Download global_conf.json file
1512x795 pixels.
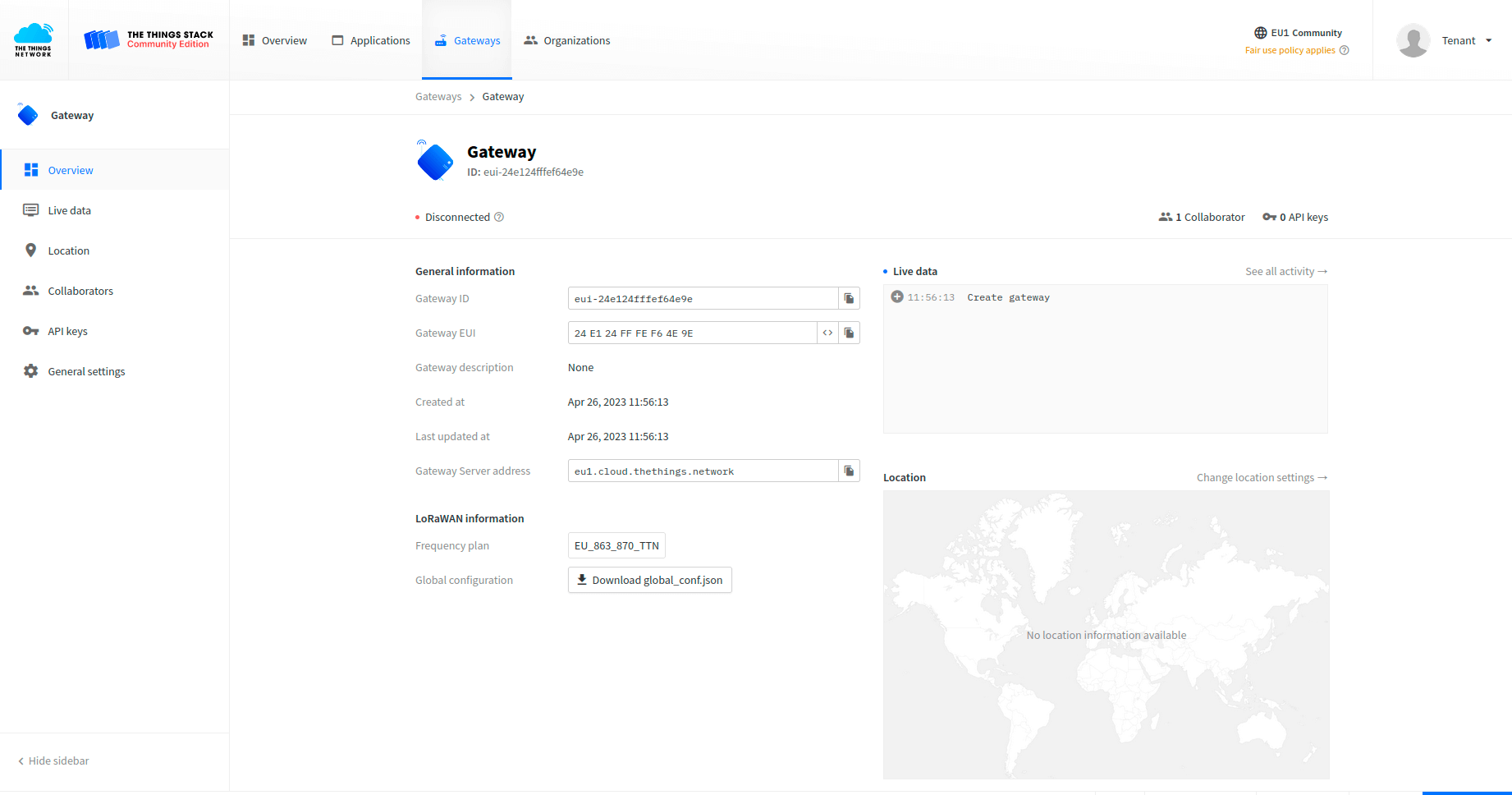pyautogui.click(x=649, y=581)
